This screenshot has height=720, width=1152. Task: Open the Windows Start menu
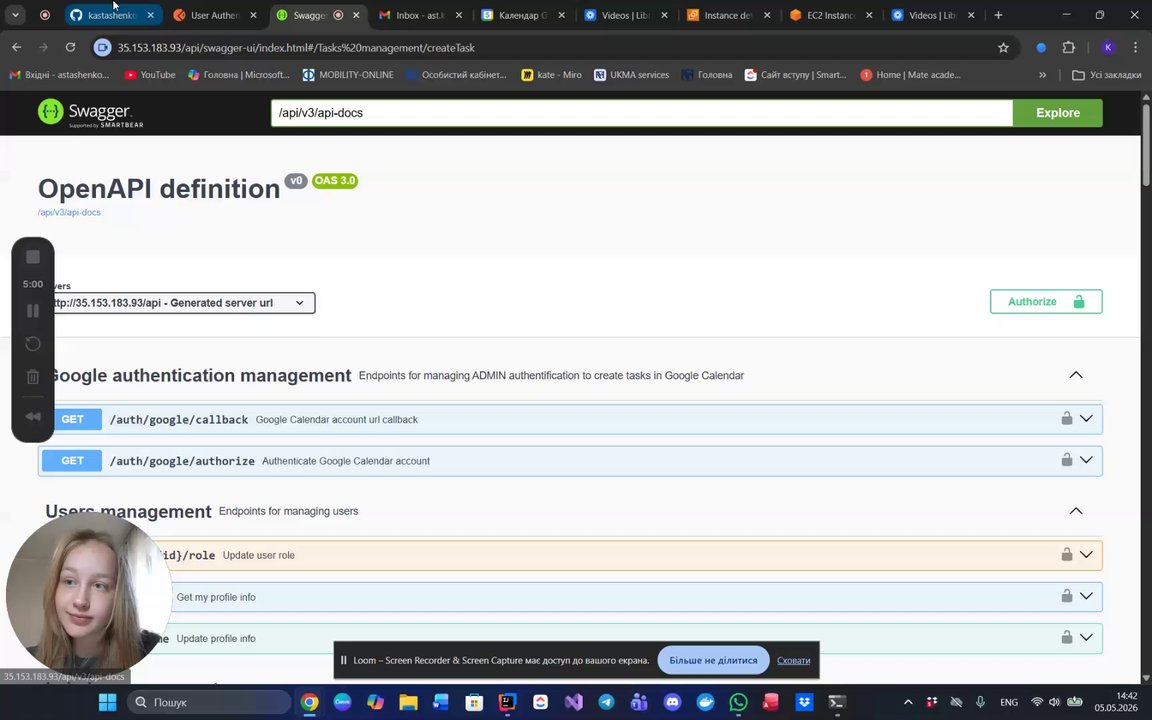pyautogui.click(x=107, y=702)
